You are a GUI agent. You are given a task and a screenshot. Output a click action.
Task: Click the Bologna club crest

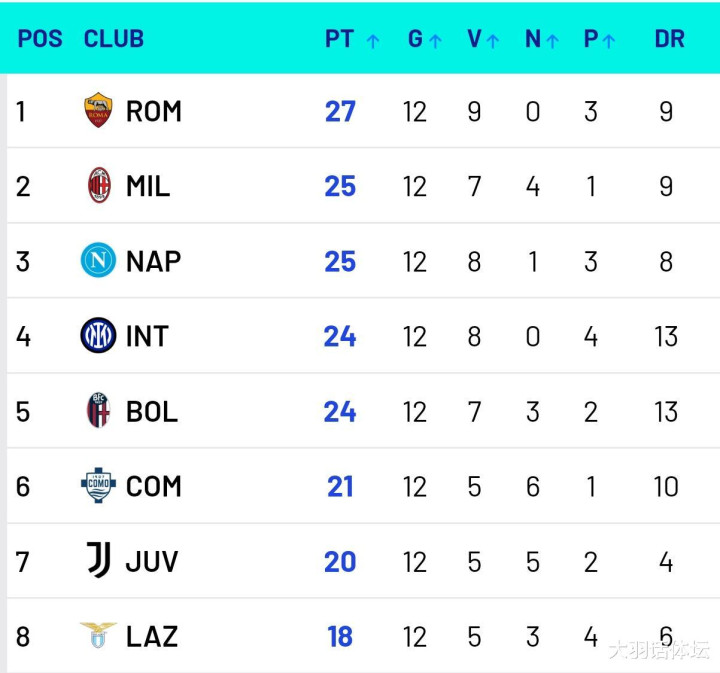98,411
